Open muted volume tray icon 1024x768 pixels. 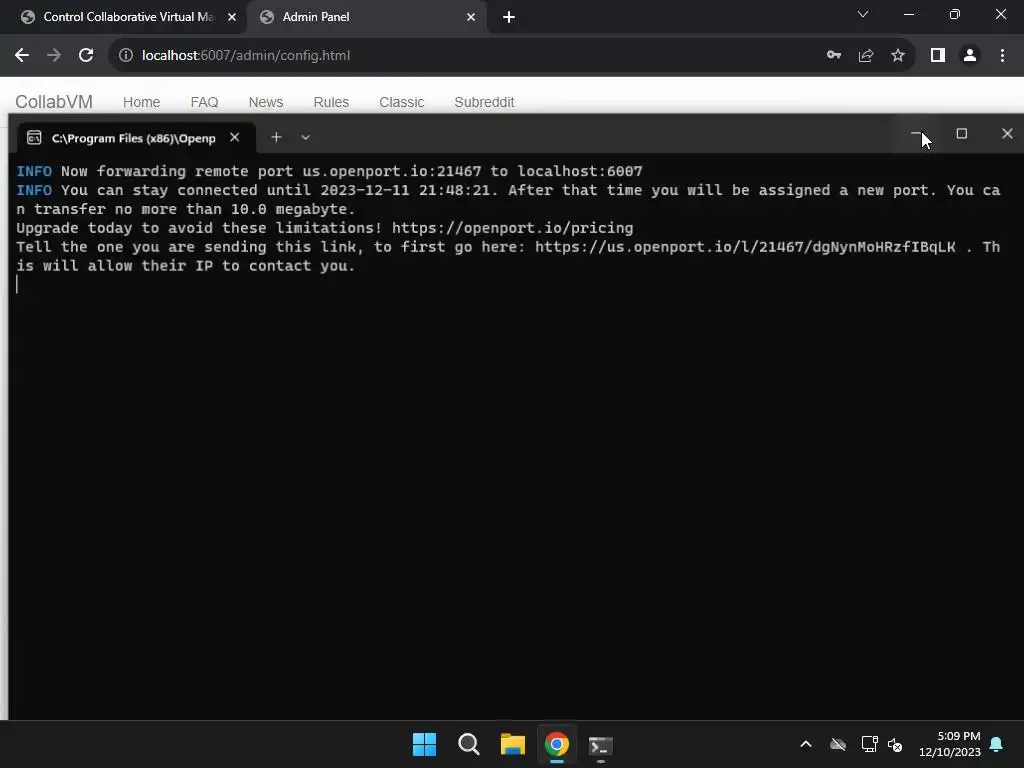point(895,744)
